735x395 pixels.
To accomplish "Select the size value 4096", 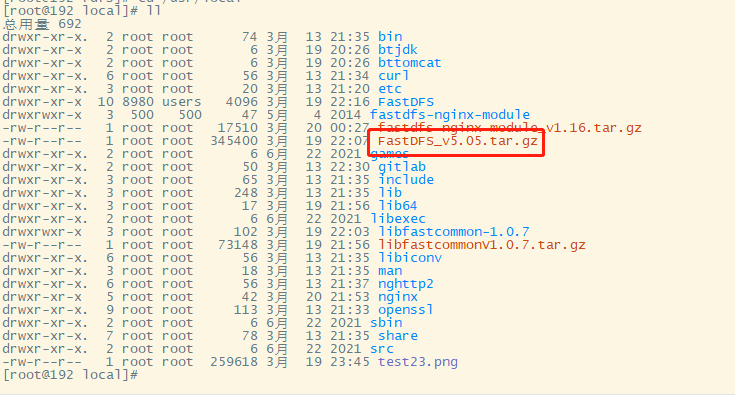I will [242, 102].
